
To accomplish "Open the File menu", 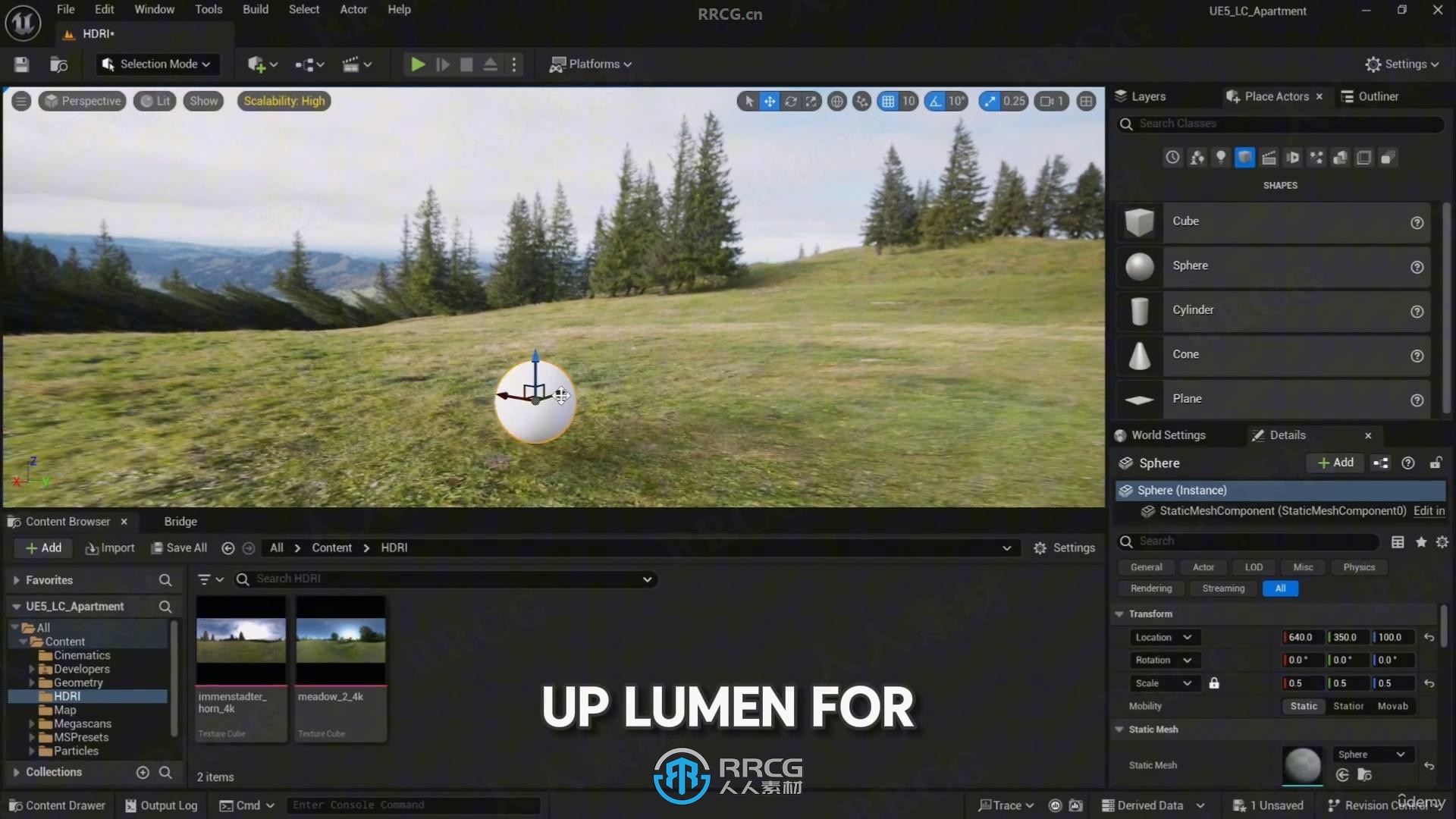I will [66, 10].
